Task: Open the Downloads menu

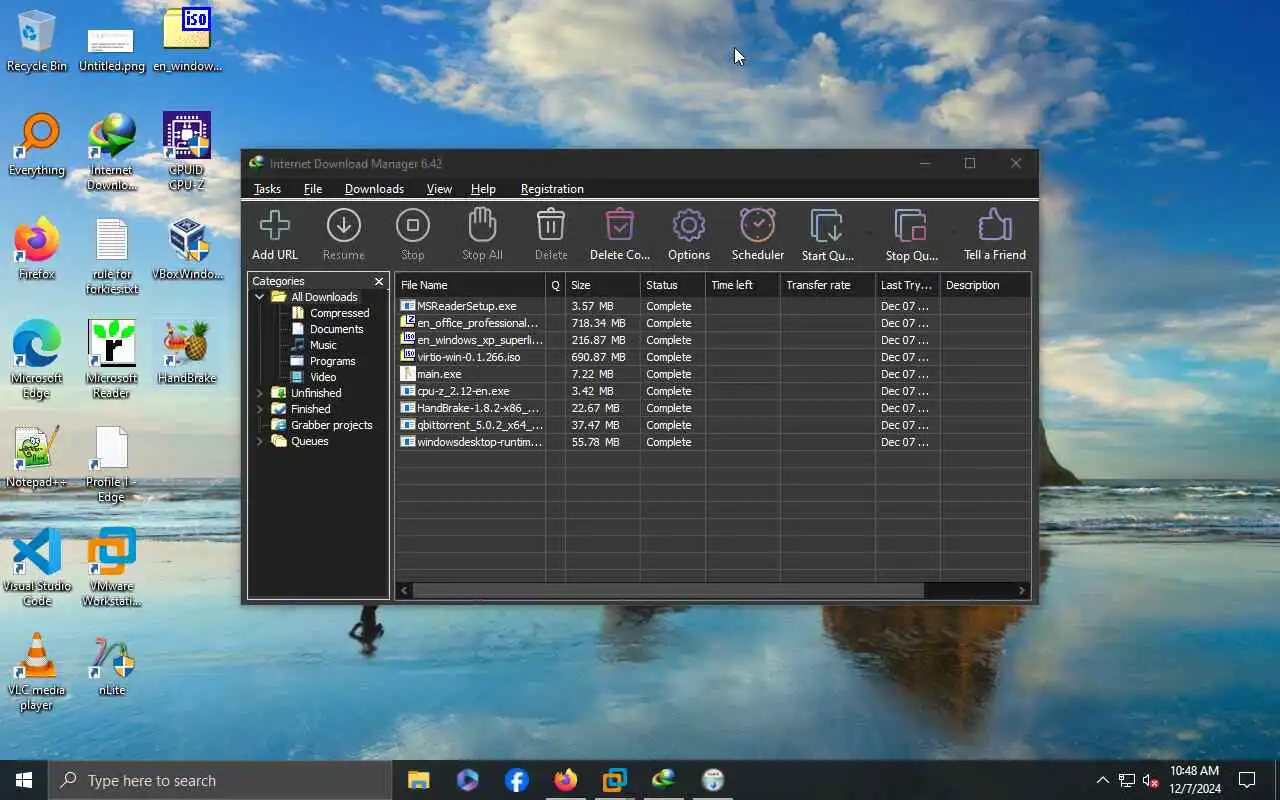Action: click(x=374, y=189)
